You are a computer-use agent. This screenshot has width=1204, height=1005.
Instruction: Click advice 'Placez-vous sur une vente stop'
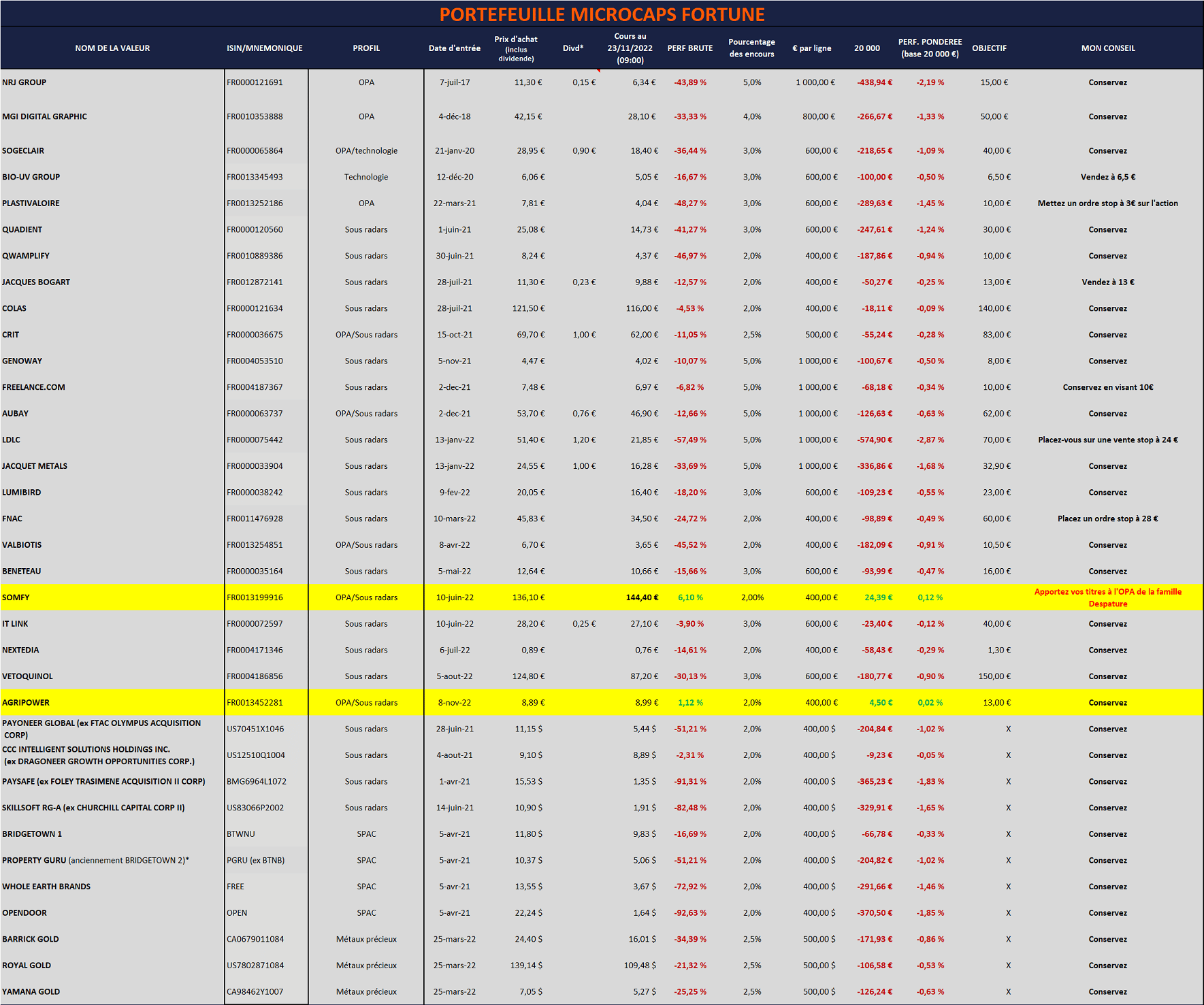pyautogui.click(x=1108, y=440)
